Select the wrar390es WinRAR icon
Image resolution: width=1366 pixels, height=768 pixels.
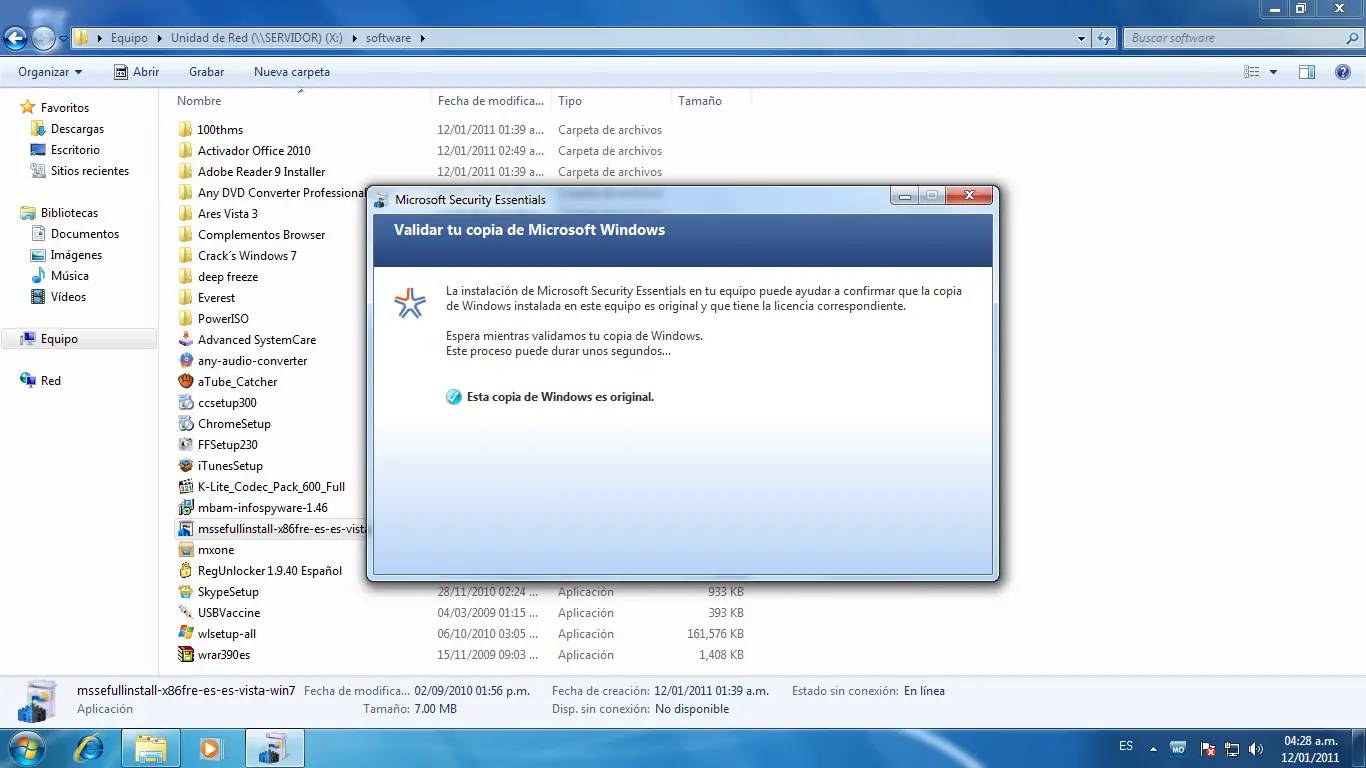185,654
